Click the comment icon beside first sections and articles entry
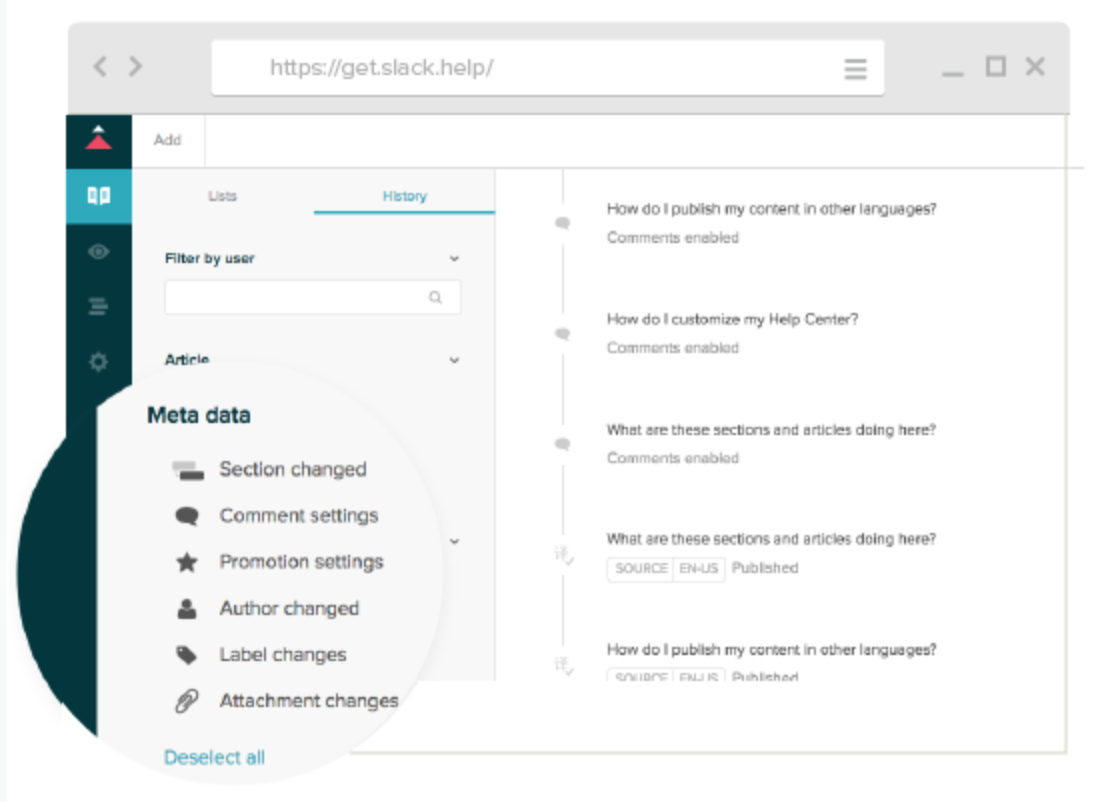 click(562, 444)
